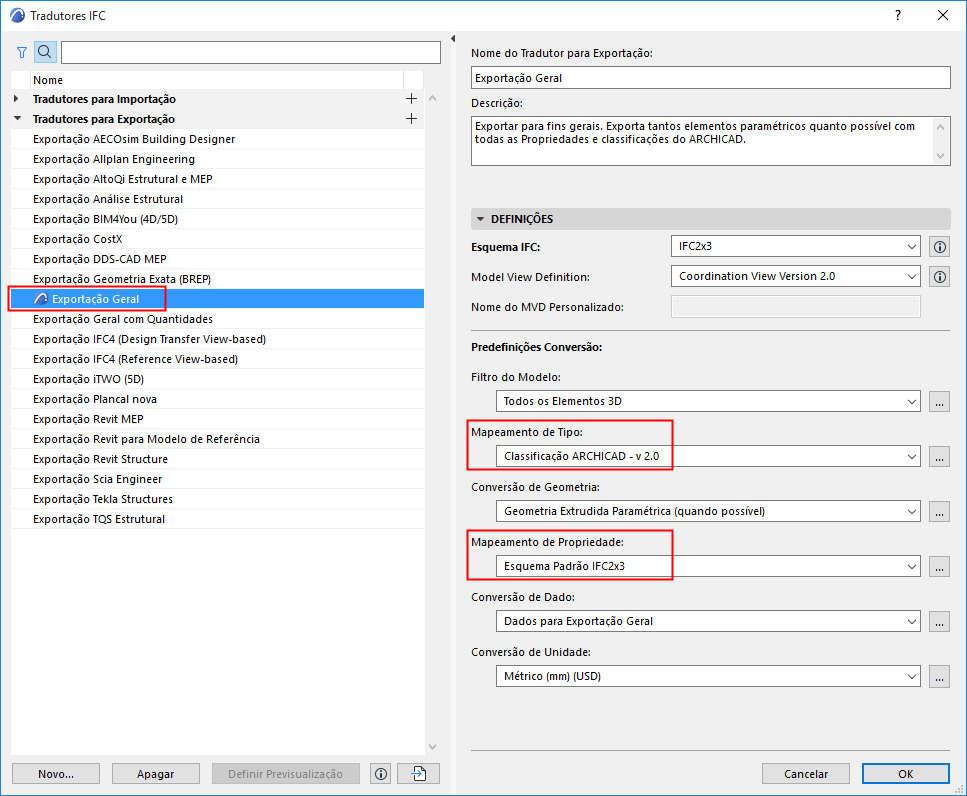The image size is (967, 796).
Task: Select the Exportação Geral translator row
Action: [217, 299]
